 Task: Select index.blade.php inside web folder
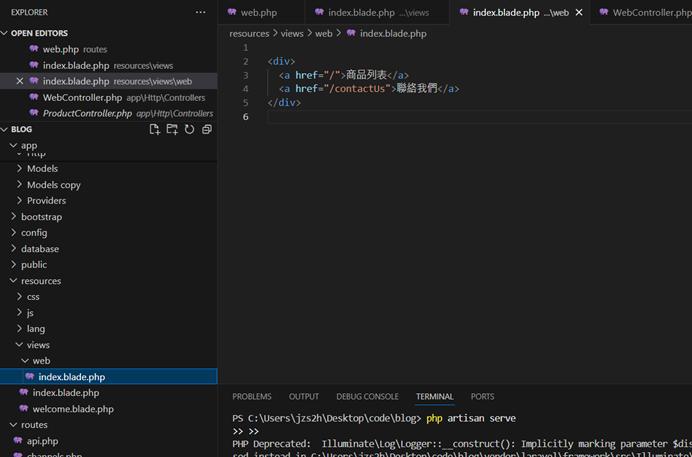109,376
